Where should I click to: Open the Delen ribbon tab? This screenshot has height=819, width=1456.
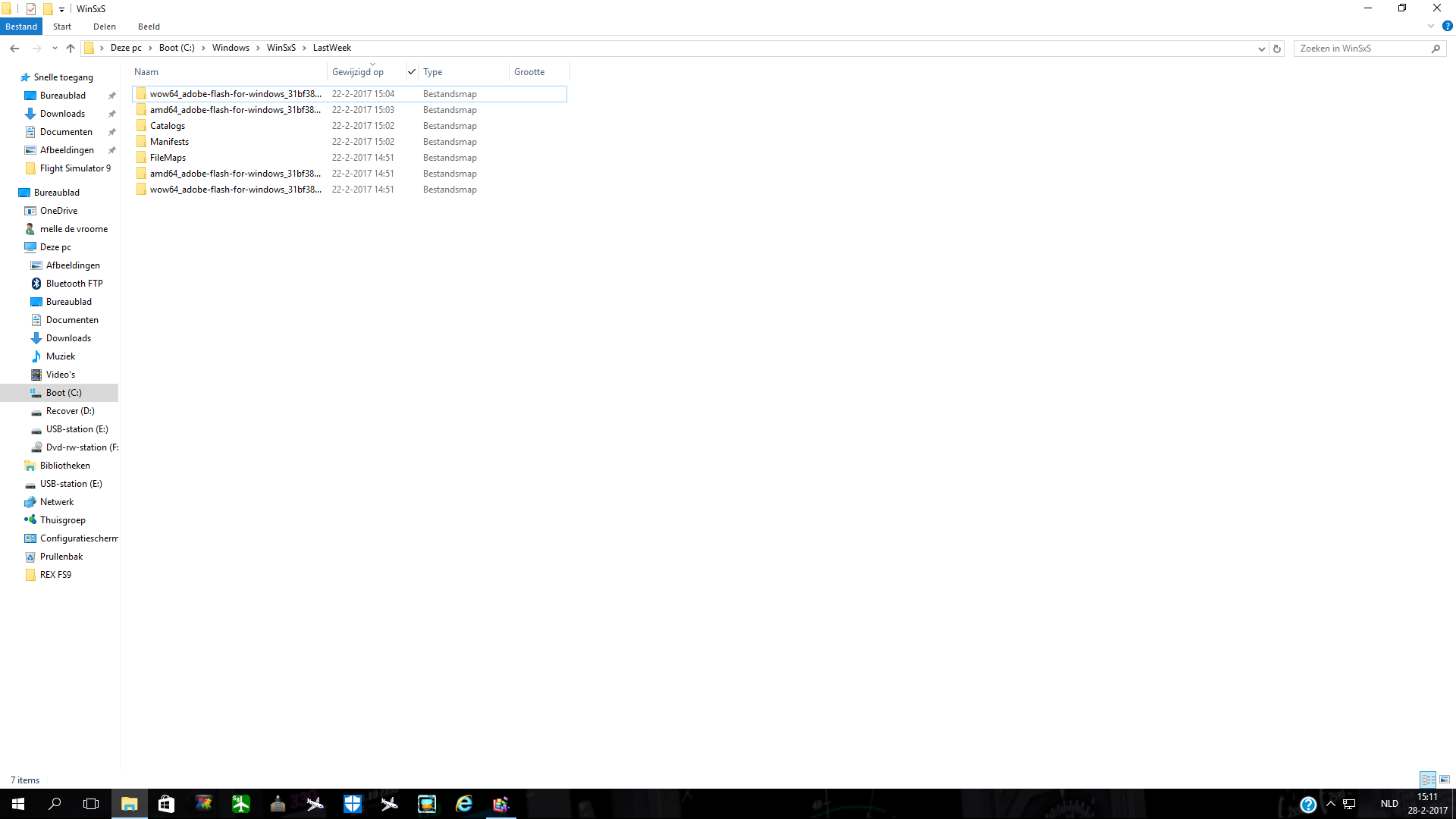coord(105,27)
